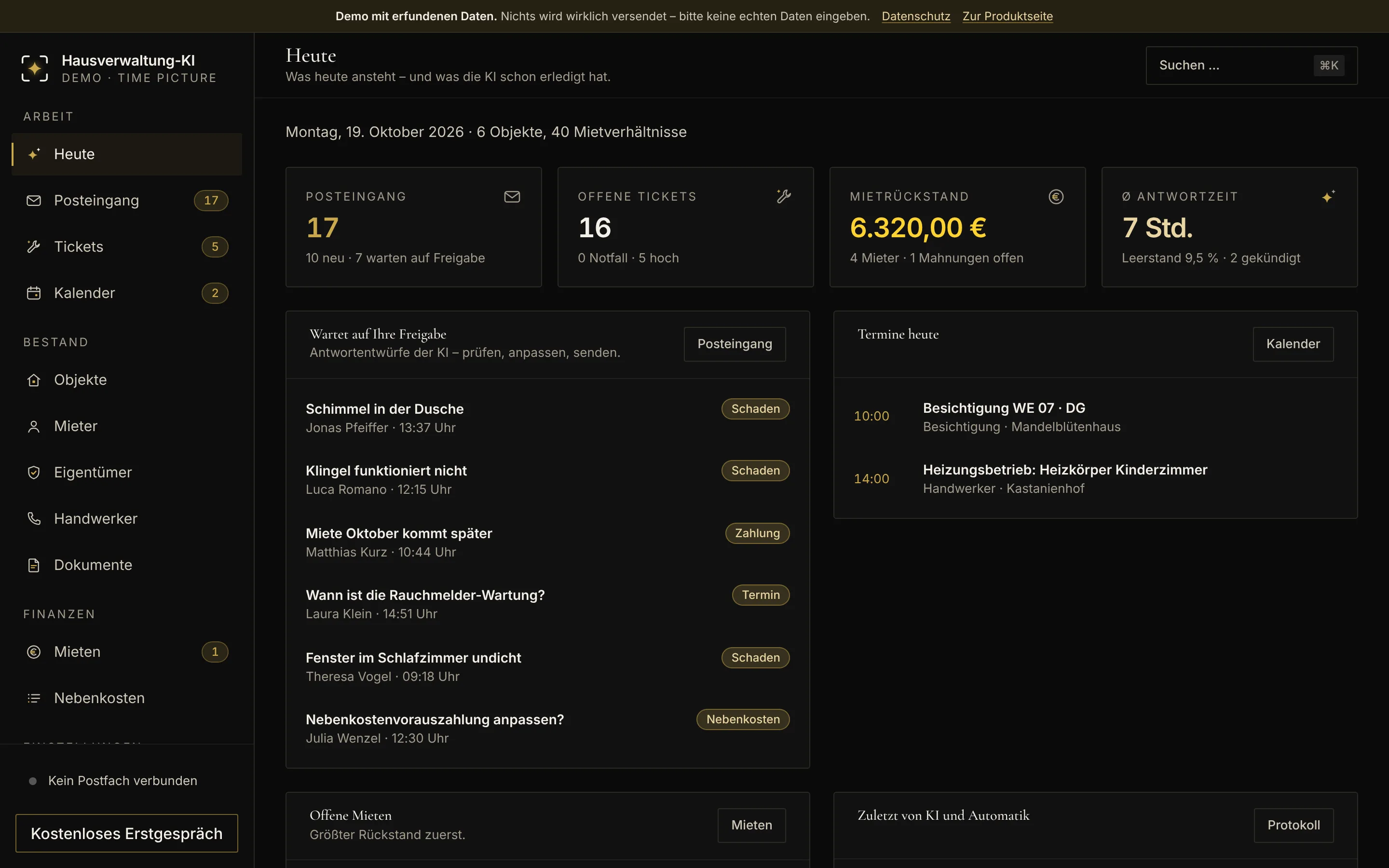Click Mieten button in Offene Mieten panel
This screenshot has width=1389, height=868.
click(x=751, y=825)
